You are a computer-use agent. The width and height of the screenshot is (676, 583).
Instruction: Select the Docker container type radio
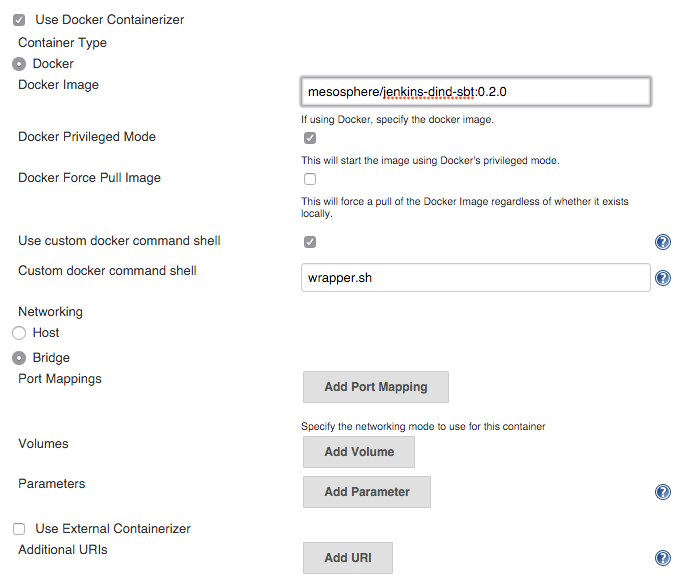tap(19, 64)
